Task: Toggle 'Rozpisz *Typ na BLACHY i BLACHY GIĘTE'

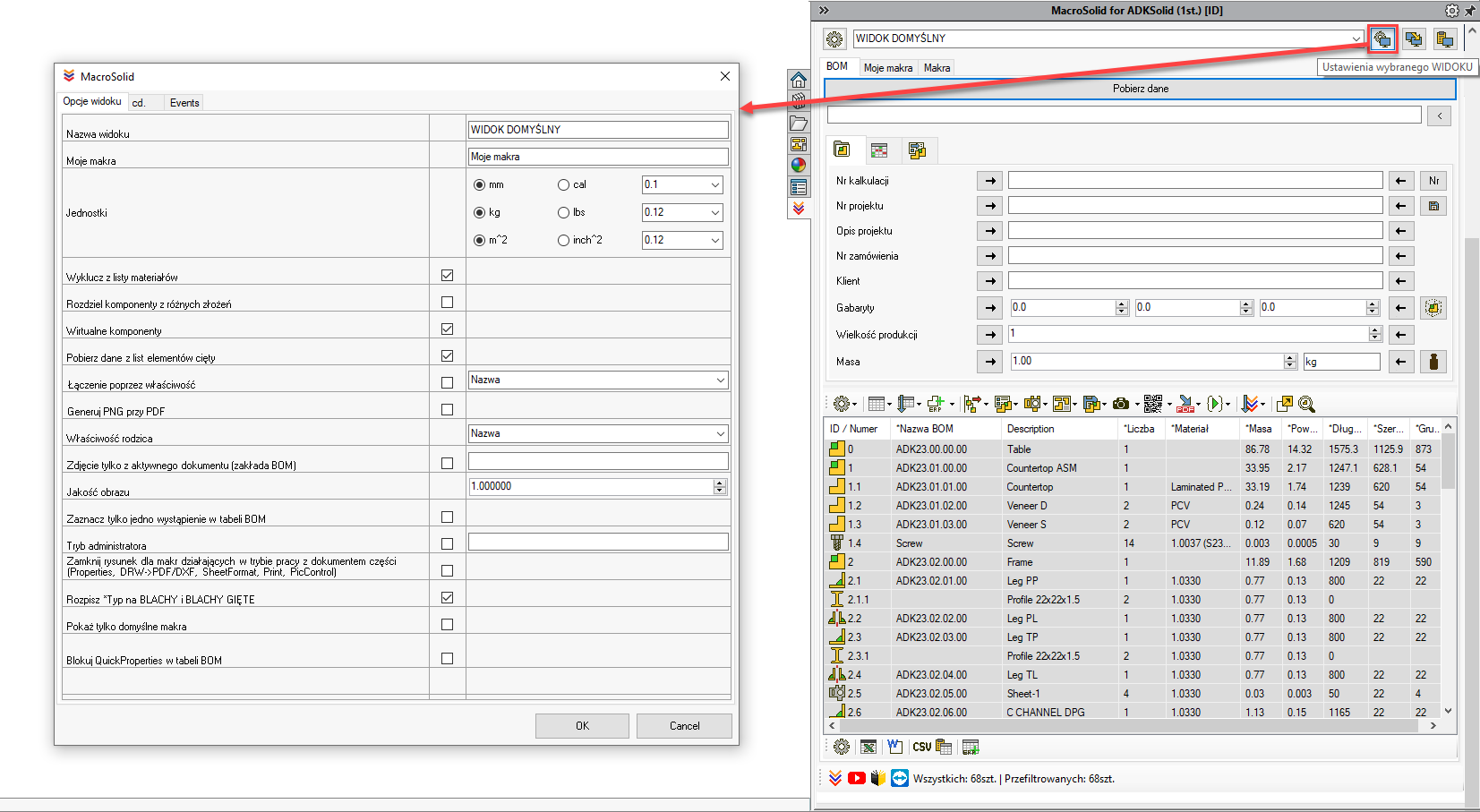Action: [447, 597]
